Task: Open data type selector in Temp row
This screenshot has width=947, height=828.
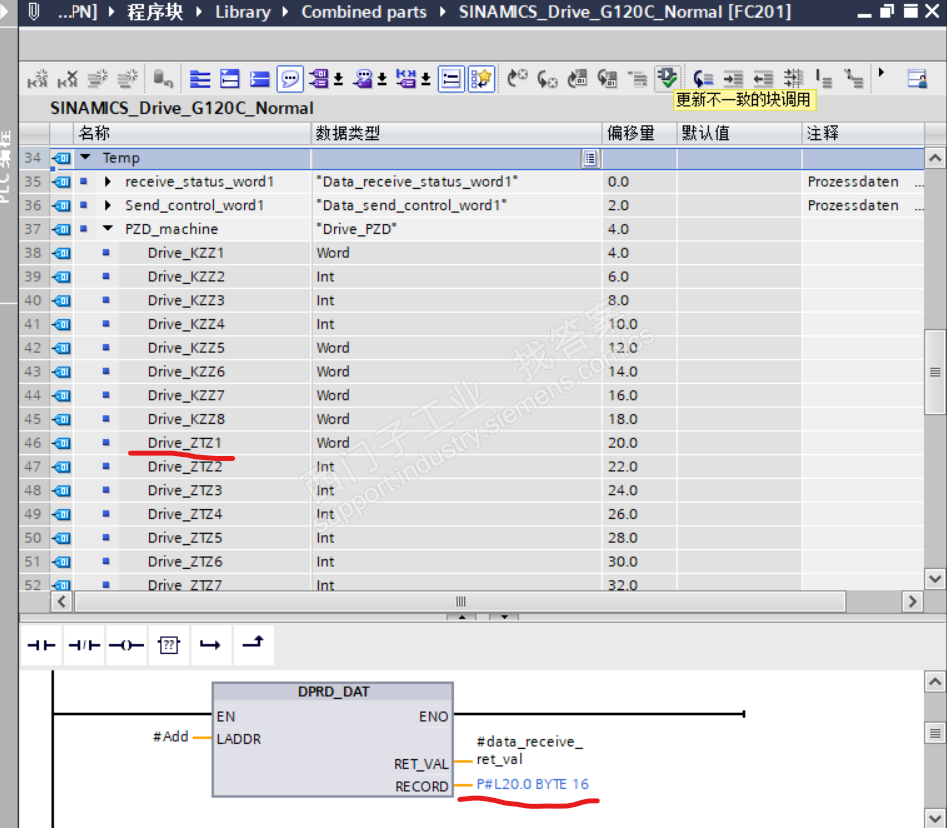Action: [590, 158]
